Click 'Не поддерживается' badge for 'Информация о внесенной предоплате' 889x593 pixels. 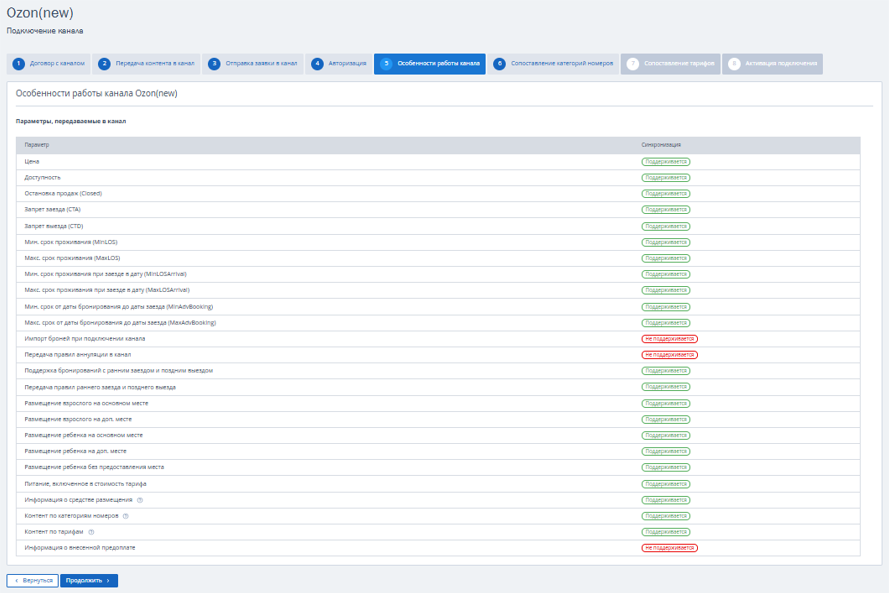669,548
